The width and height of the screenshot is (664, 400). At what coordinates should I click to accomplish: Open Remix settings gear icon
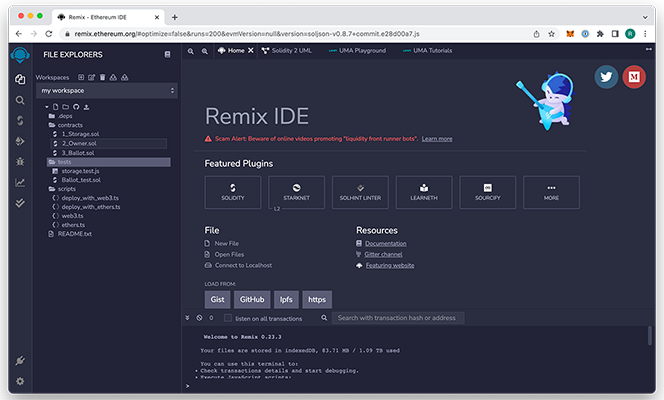point(20,381)
